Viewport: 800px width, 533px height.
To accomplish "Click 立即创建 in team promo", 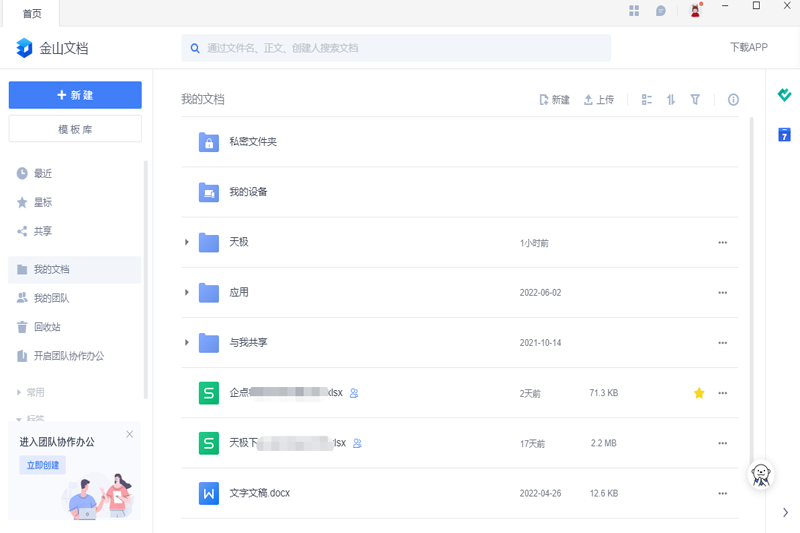I will (43, 465).
